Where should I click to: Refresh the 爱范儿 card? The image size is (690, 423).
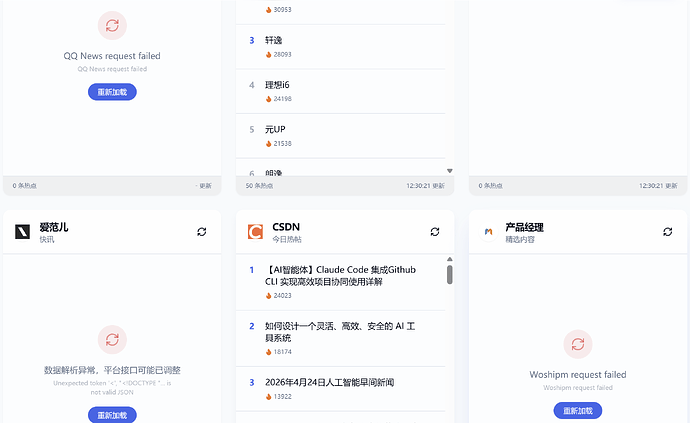201,231
